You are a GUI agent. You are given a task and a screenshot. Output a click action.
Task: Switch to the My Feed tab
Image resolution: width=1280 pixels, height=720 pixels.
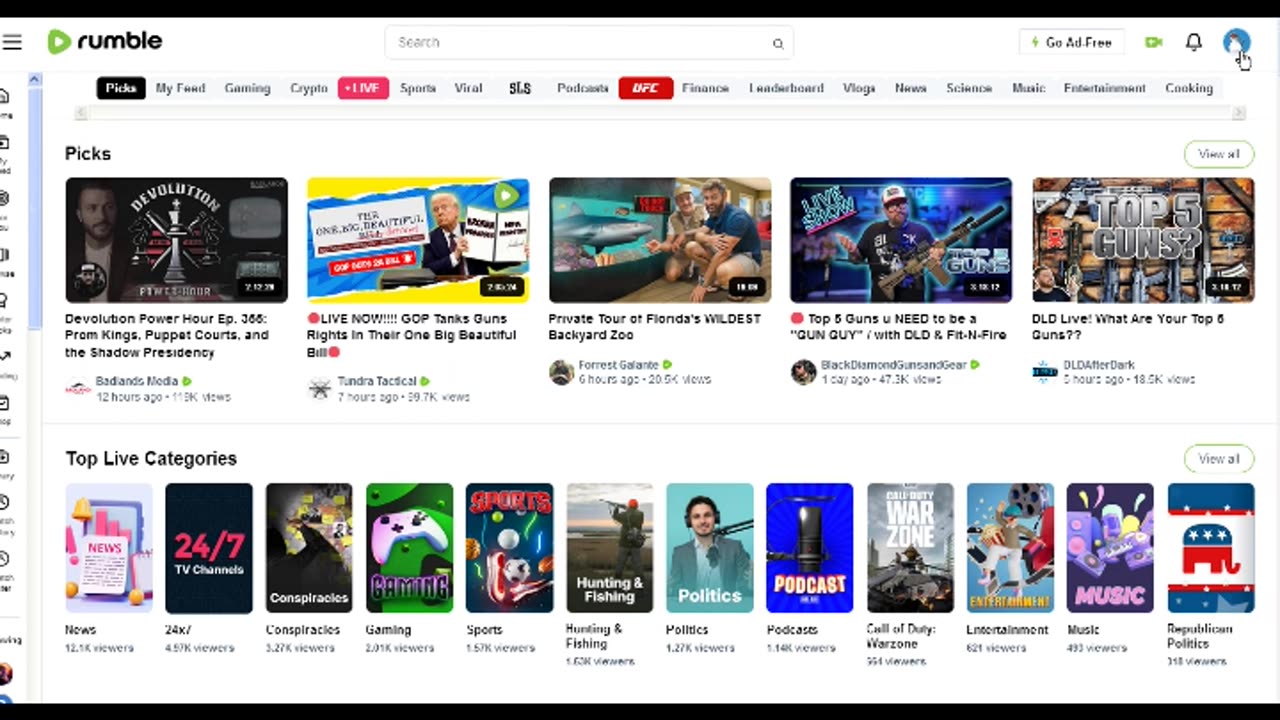pos(180,88)
